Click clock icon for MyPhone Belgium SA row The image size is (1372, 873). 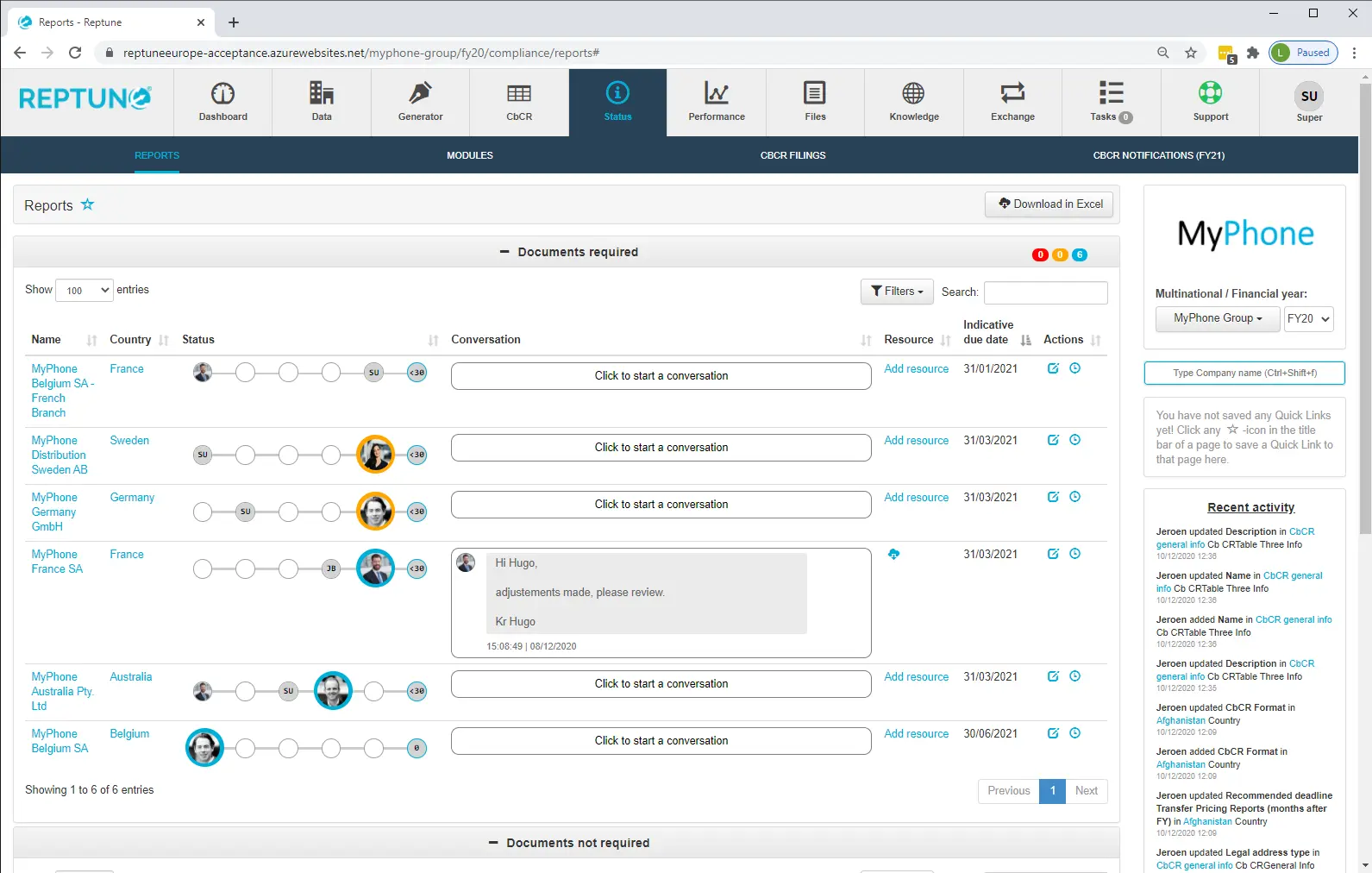(1074, 733)
